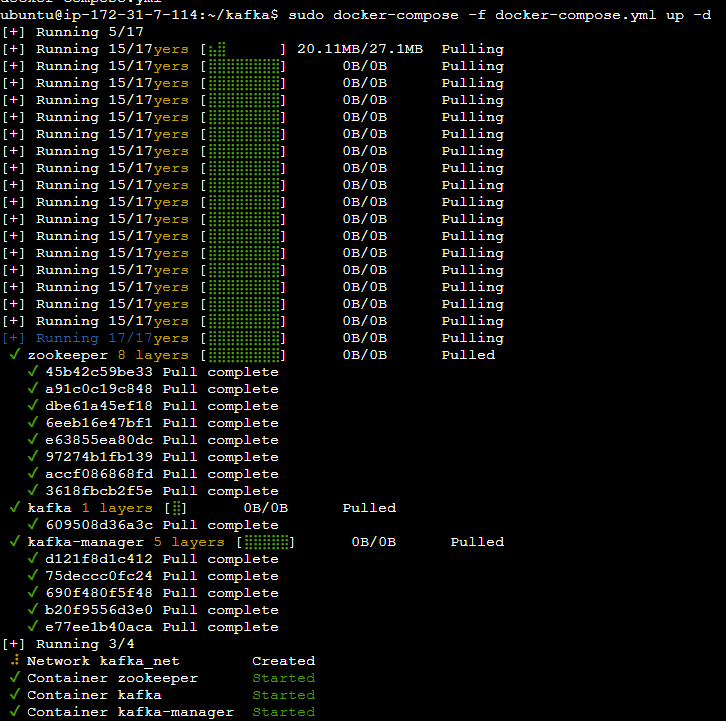Select layer hash accf086868fd
The width and height of the screenshot is (726, 721).
tap(99, 474)
